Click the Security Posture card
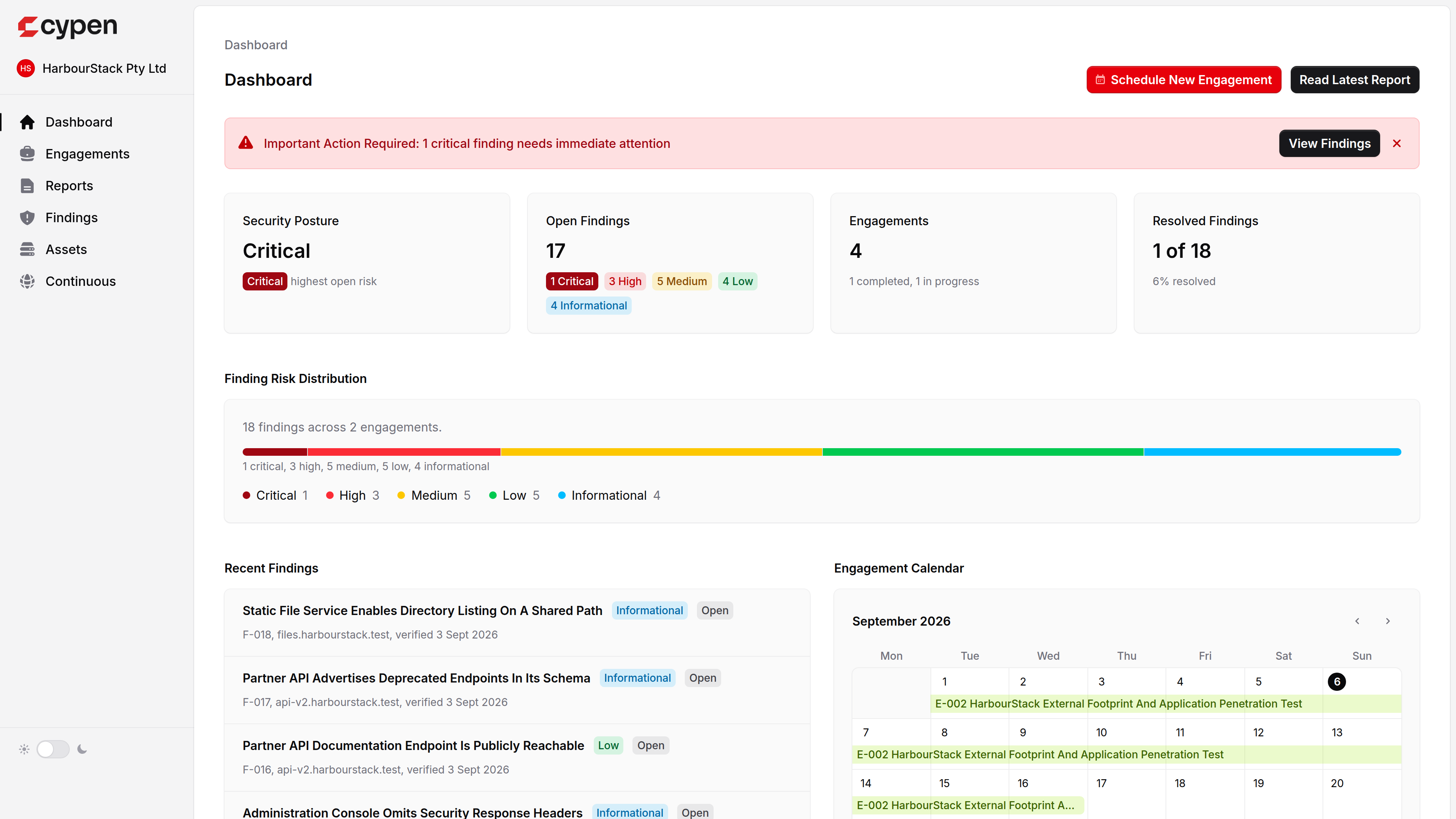This screenshot has width=1456, height=819. (x=367, y=264)
